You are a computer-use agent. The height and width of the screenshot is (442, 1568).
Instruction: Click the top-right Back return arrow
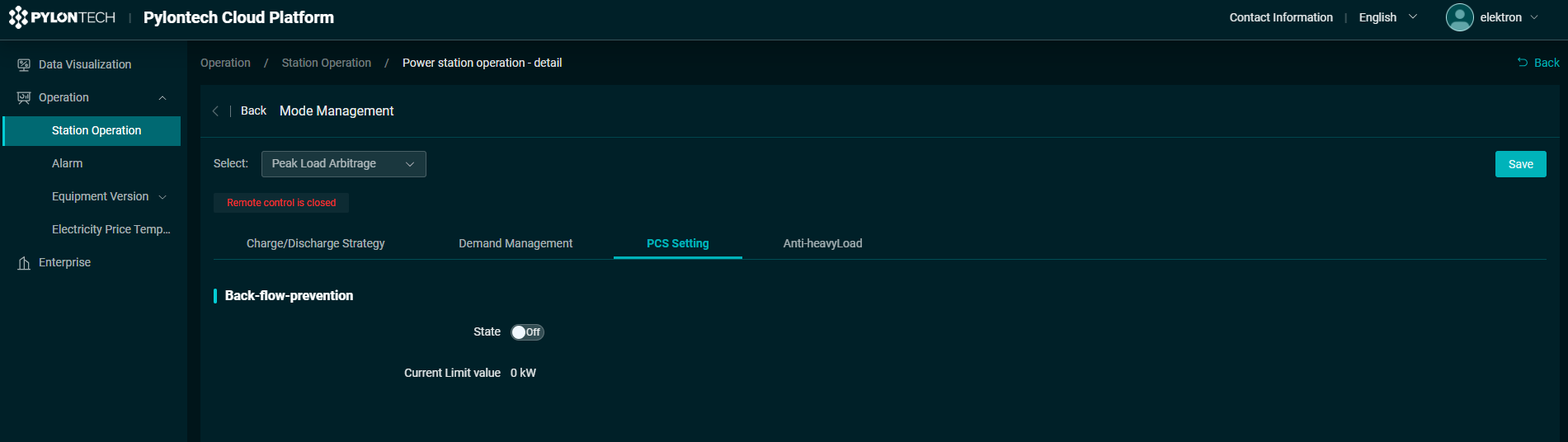pyautogui.click(x=1523, y=63)
